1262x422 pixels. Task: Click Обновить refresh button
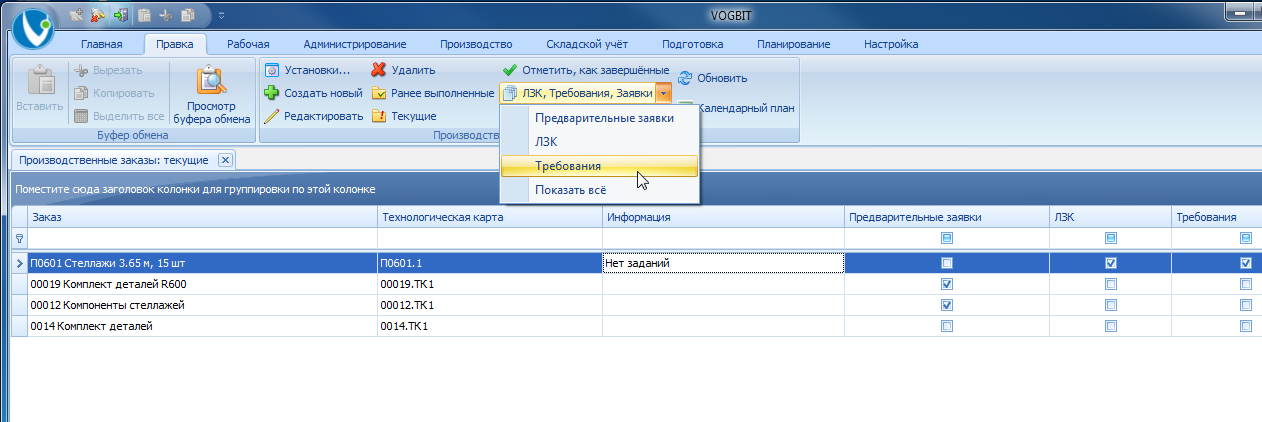coord(712,78)
